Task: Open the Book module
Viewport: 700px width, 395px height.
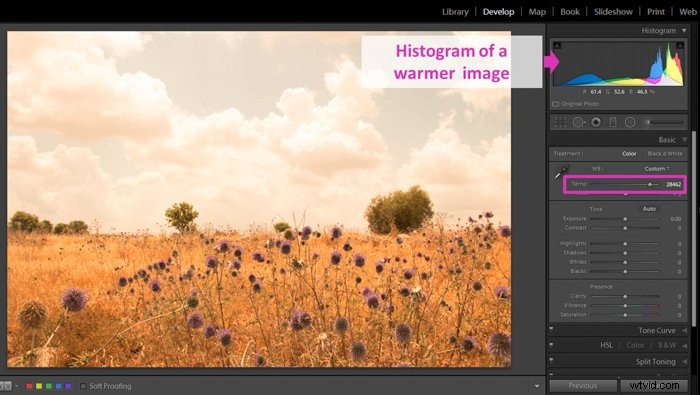Action: tap(570, 12)
